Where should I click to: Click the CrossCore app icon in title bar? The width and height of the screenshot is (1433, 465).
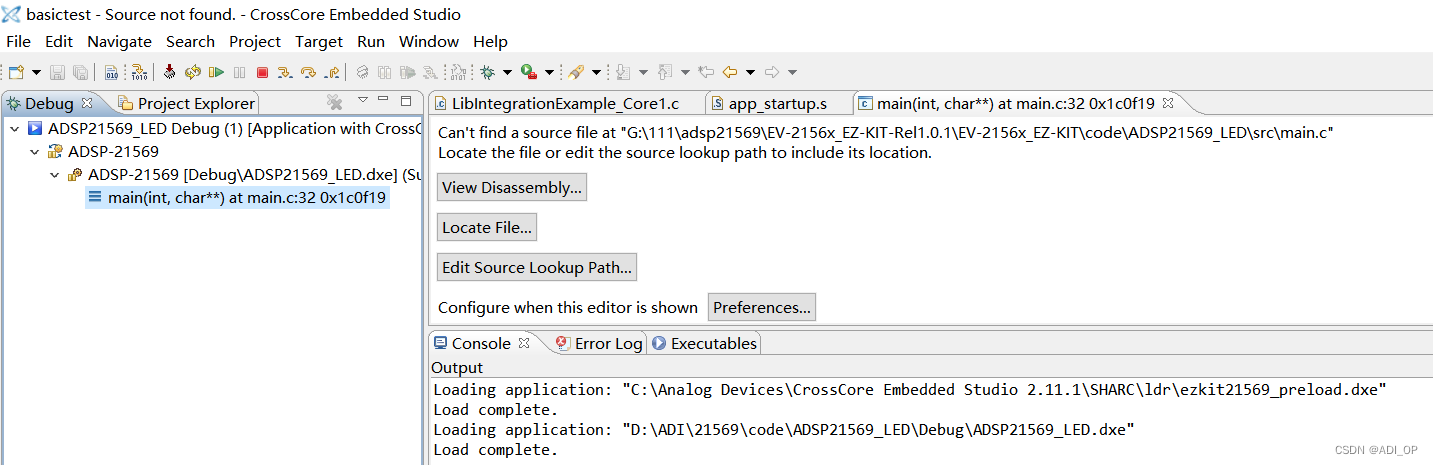11,14
